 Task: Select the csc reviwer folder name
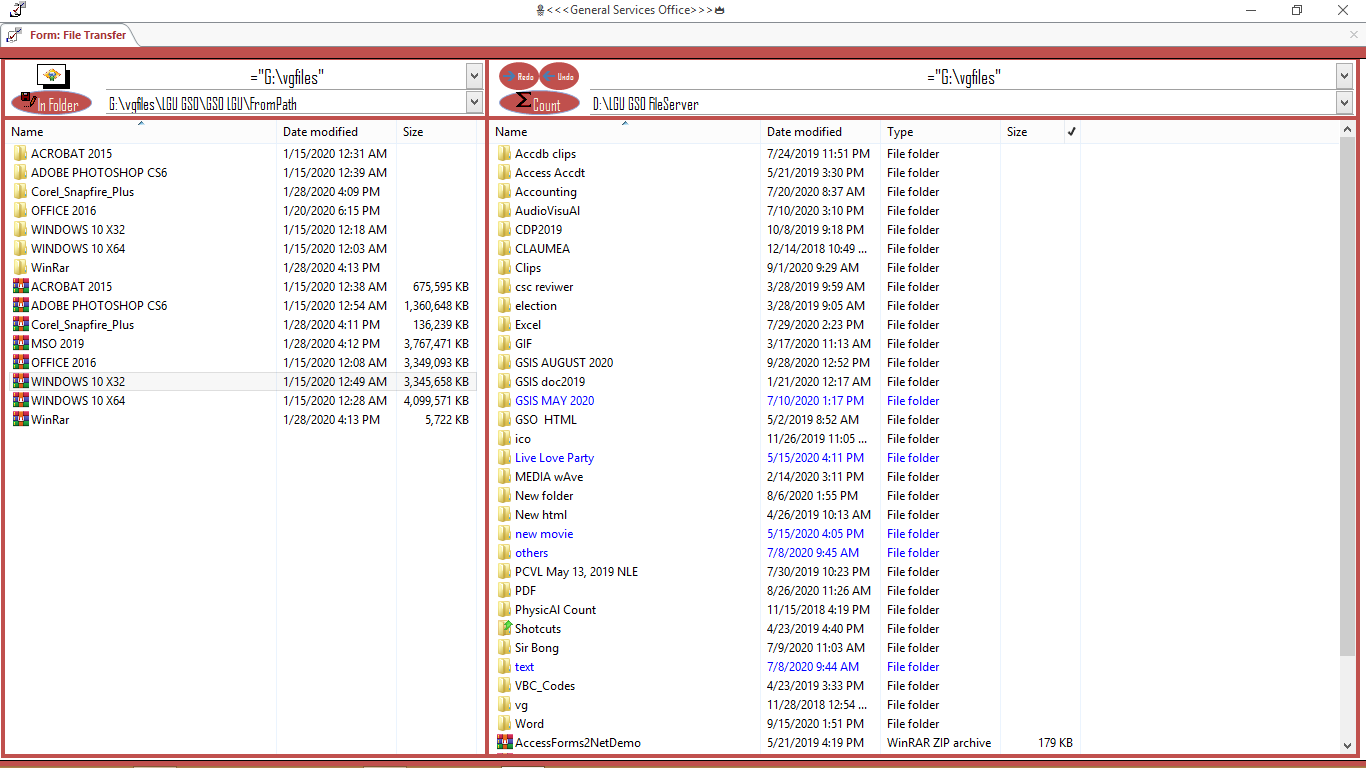tap(544, 287)
